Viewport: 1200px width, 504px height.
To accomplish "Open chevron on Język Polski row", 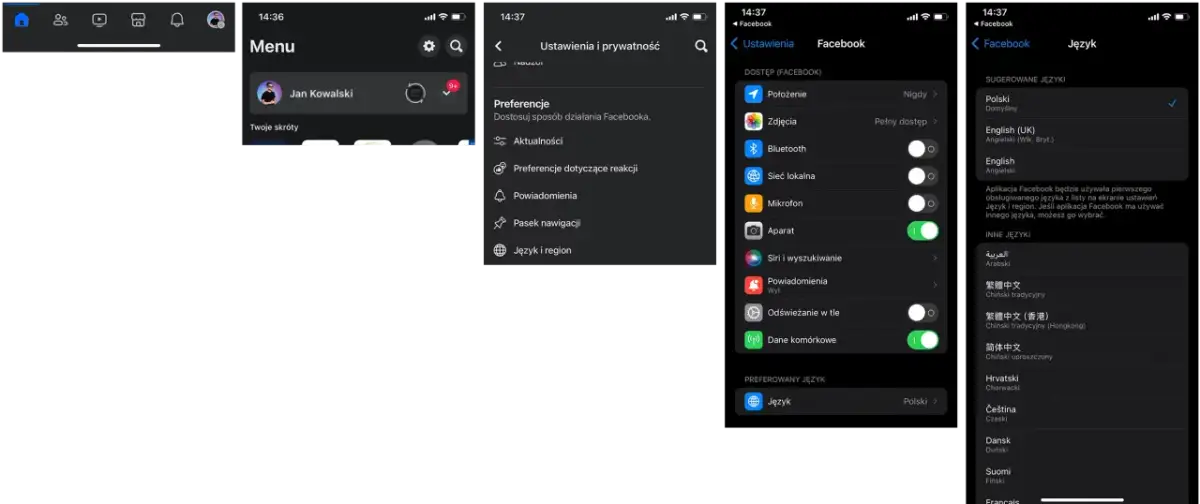I will point(935,401).
